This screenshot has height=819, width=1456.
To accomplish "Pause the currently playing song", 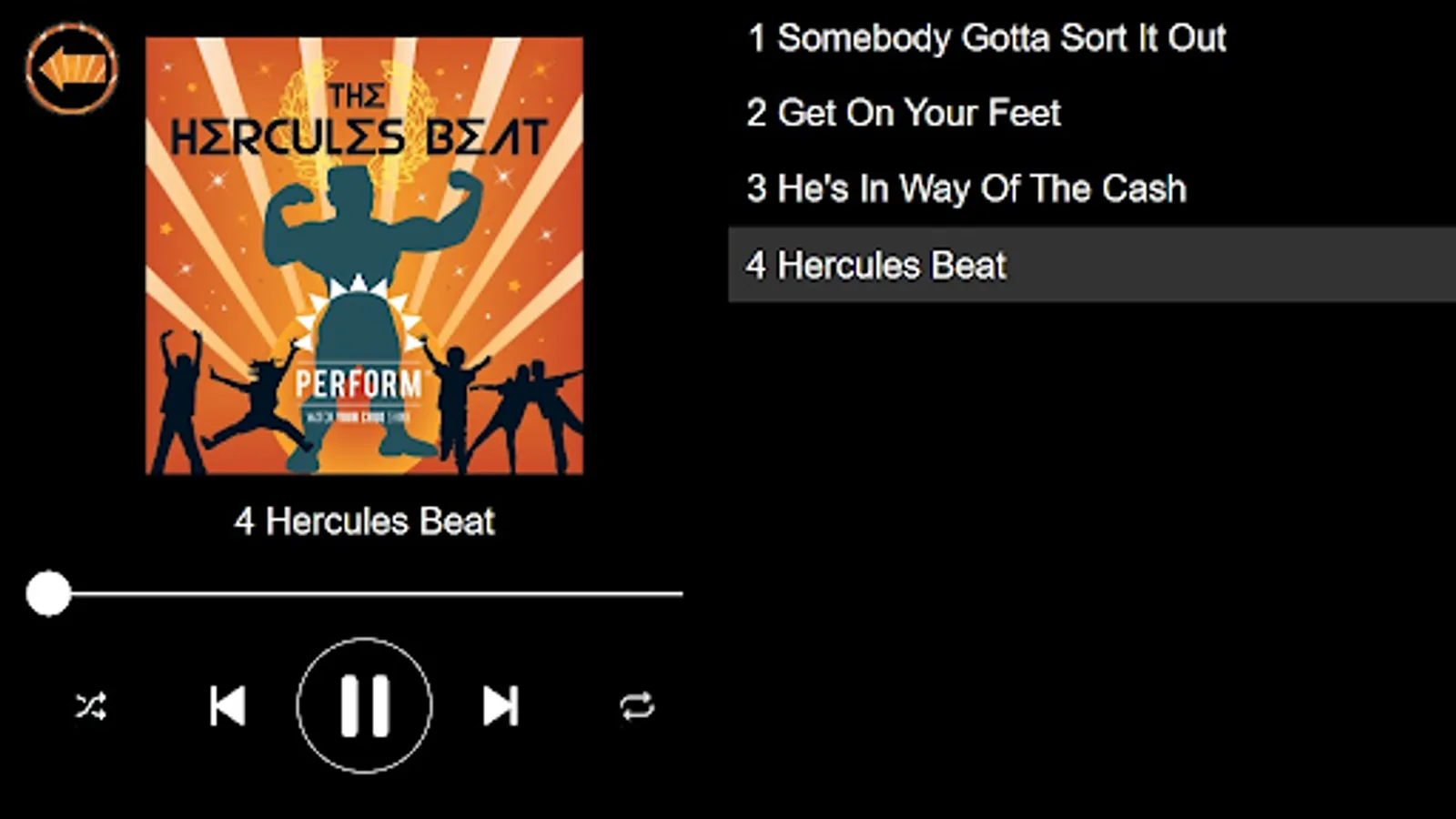I will point(364,706).
